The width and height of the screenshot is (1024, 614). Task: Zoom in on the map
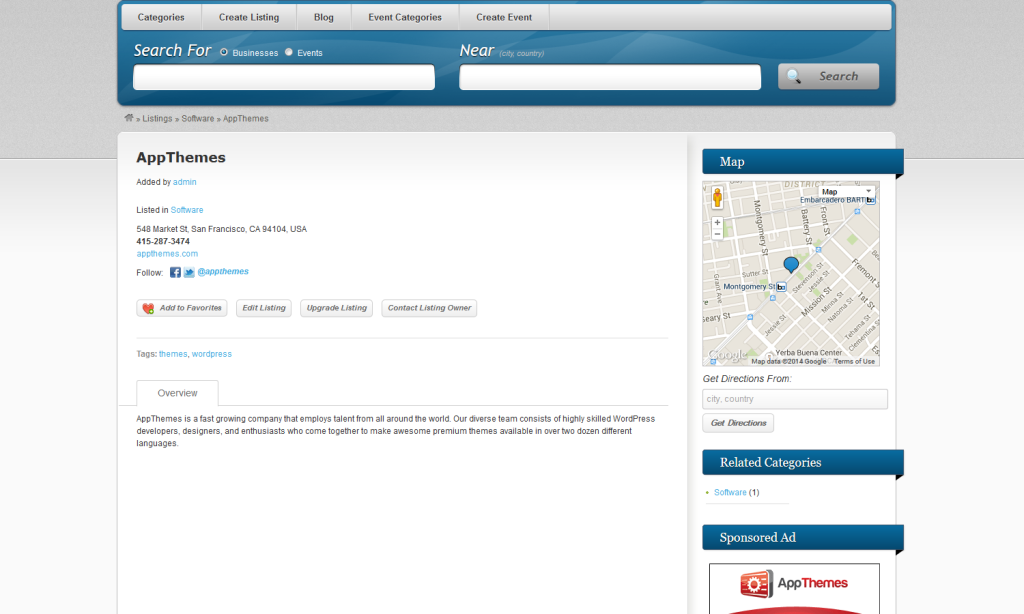pos(717,223)
